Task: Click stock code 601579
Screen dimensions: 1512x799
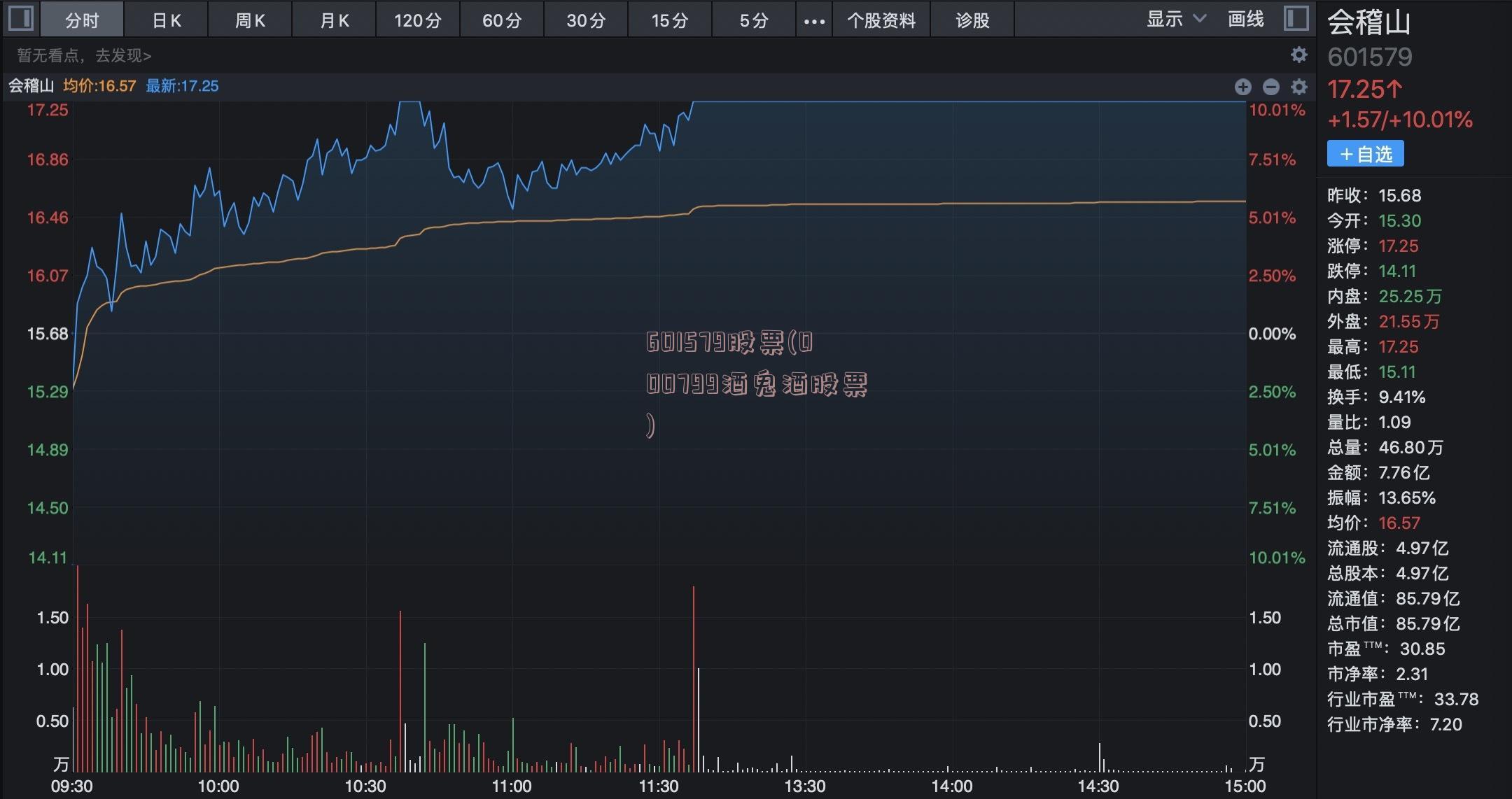Action: 1370,57
